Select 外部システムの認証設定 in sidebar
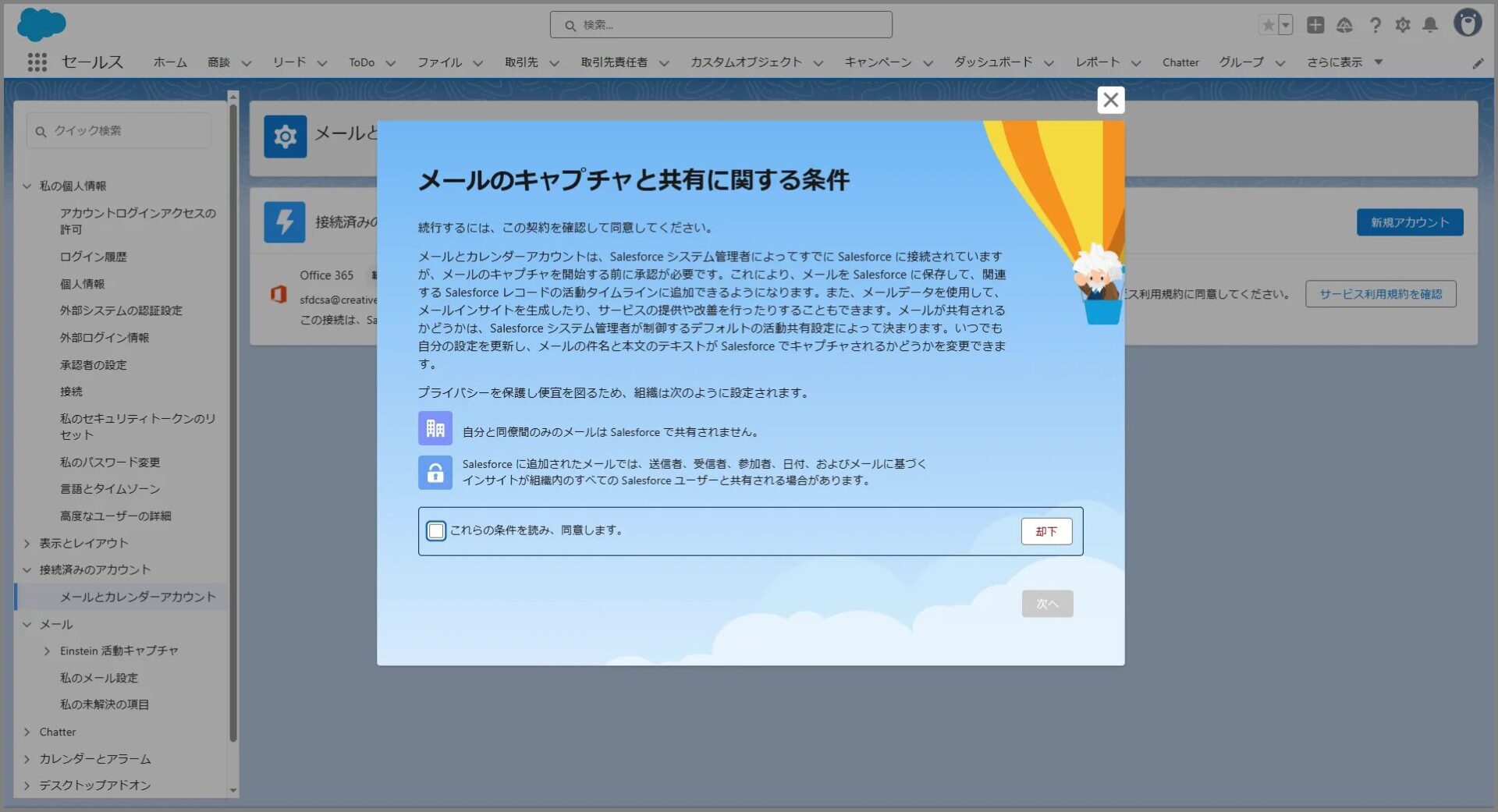Screen dimensions: 1498x812 click(121, 310)
